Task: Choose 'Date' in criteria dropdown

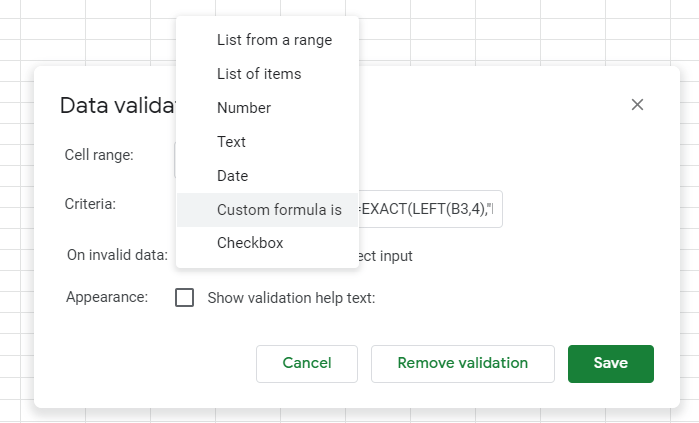Action: click(232, 176)
